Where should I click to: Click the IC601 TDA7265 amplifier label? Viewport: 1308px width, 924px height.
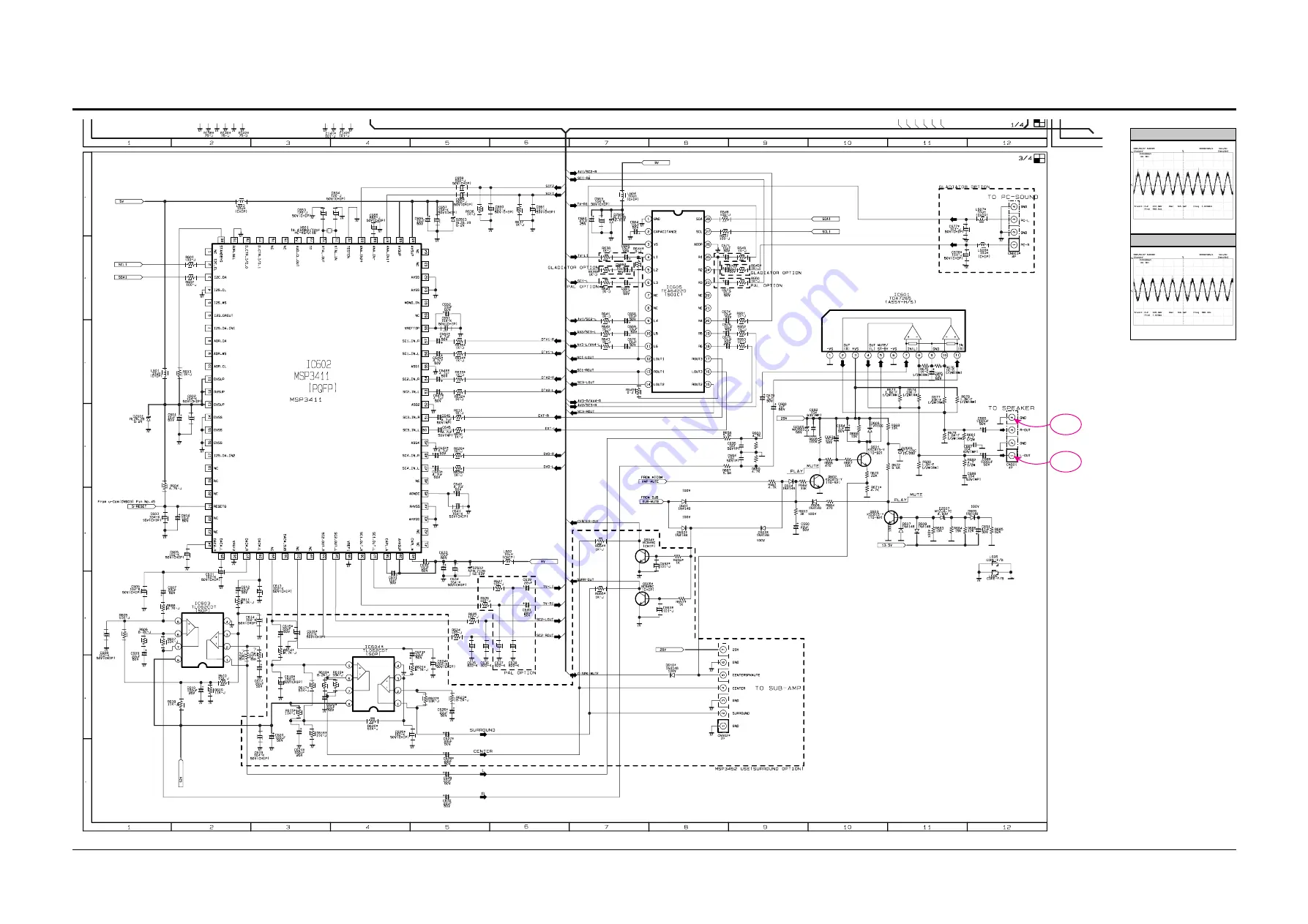(900, 298)
